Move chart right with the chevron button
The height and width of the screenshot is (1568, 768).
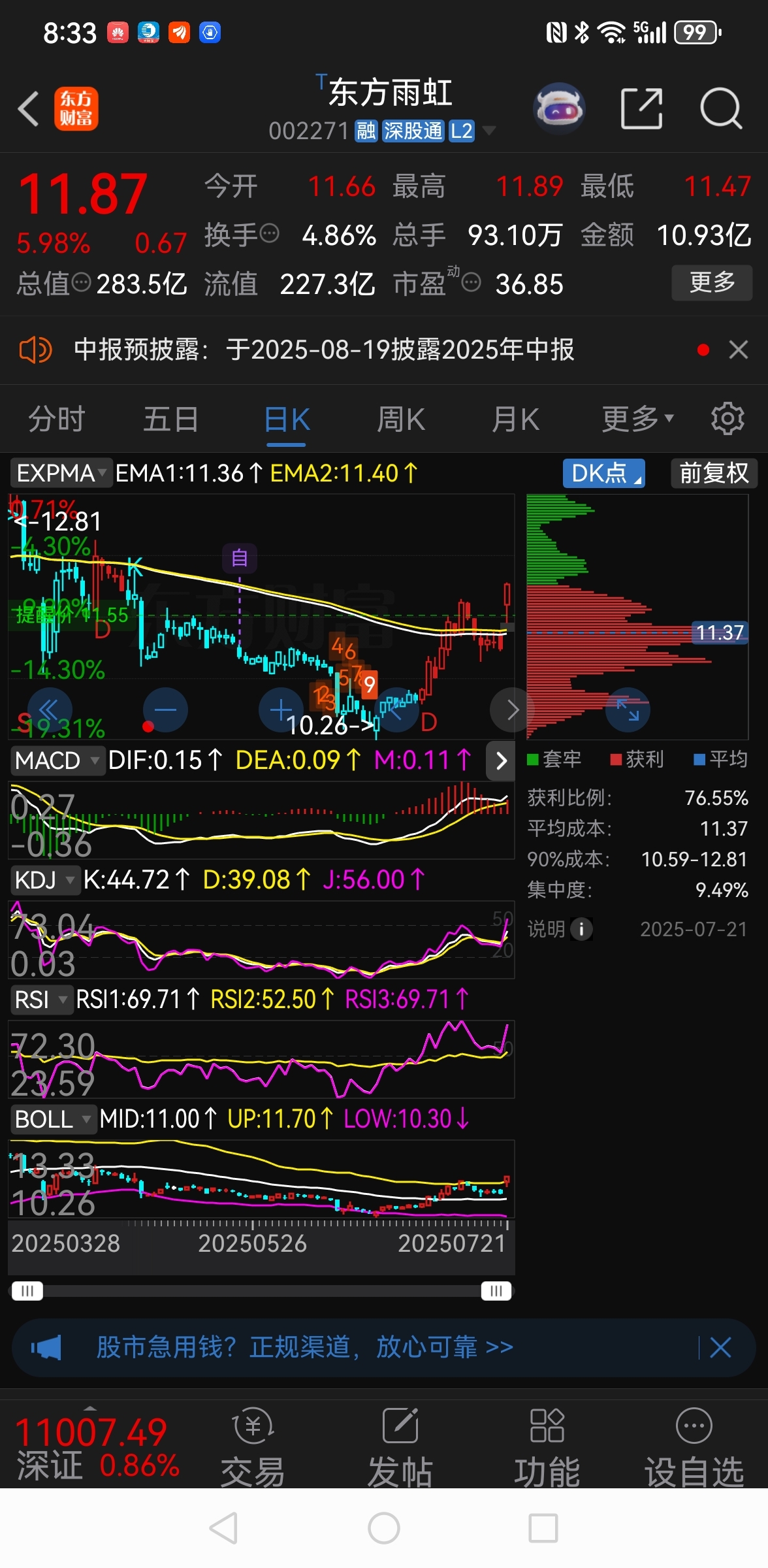[512, 710]
